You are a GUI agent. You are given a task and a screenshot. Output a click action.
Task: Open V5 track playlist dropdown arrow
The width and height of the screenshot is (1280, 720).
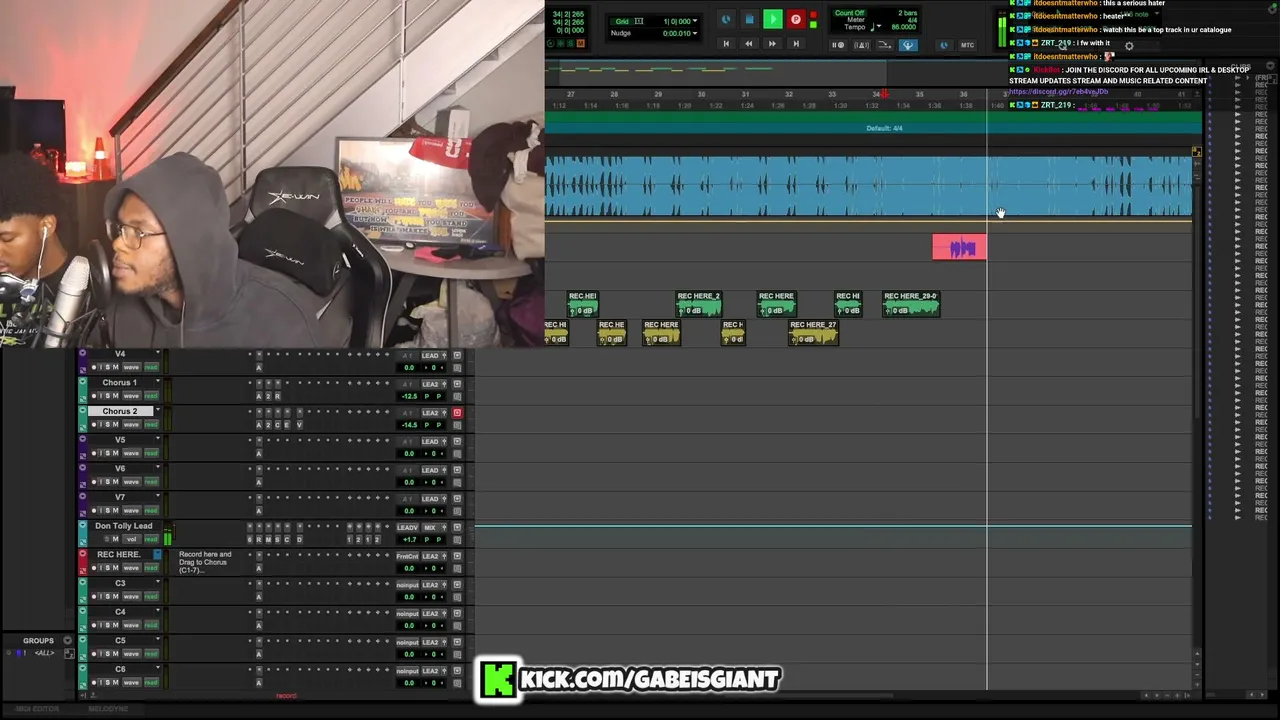click(158, 438)
